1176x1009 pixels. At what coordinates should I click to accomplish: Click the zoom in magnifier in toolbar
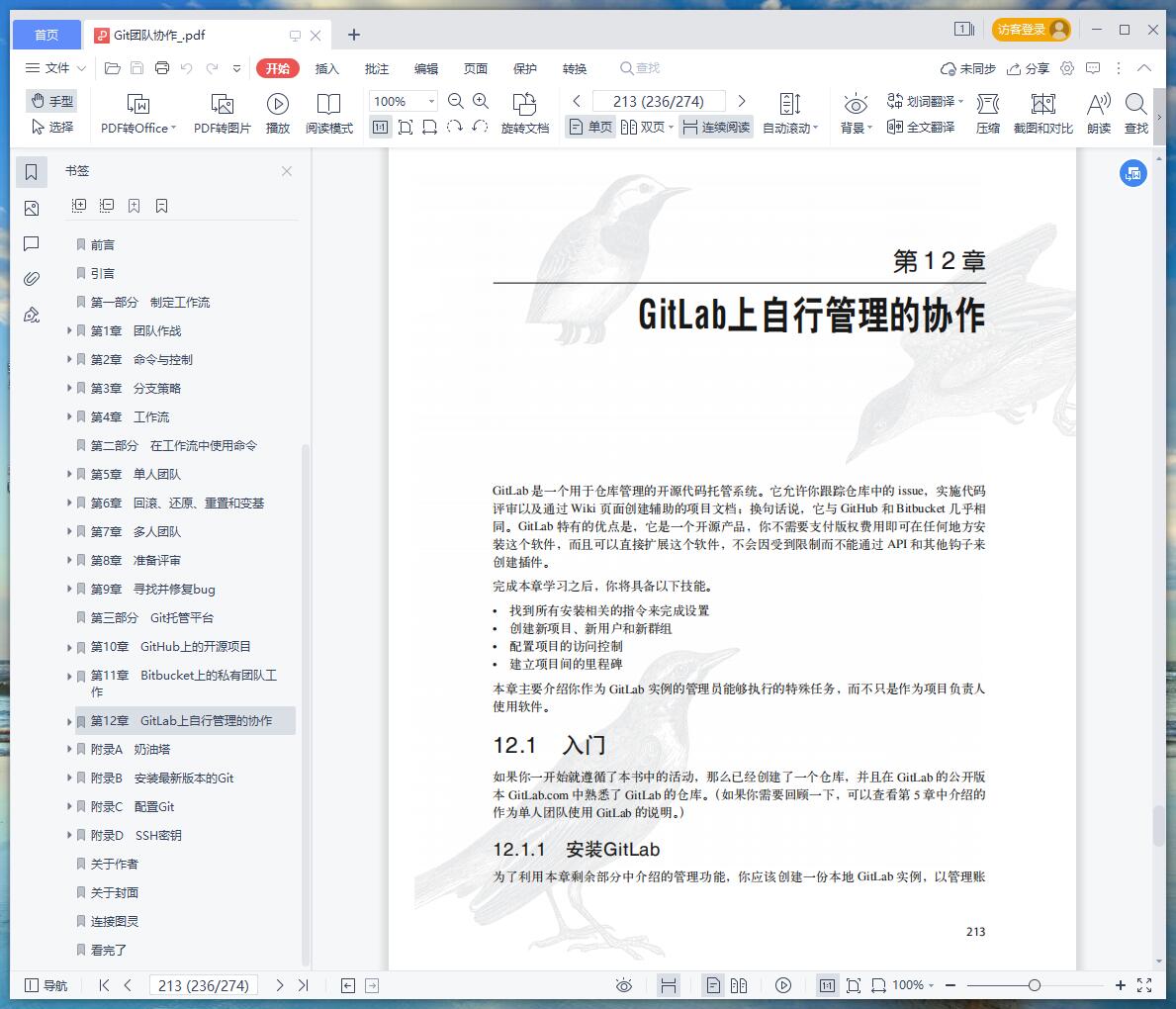481,101
